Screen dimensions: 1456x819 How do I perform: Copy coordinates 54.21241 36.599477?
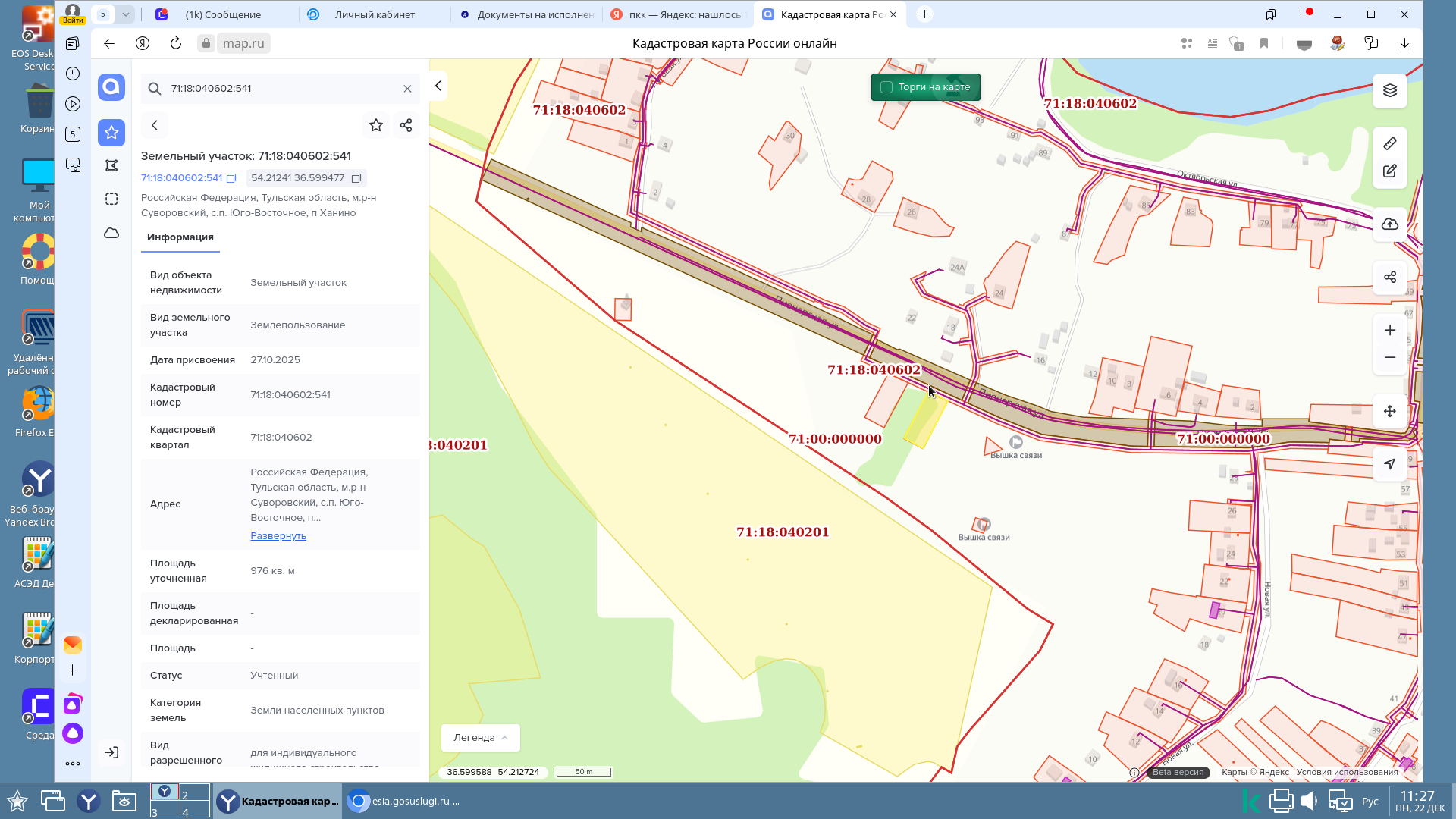[356, 178]
